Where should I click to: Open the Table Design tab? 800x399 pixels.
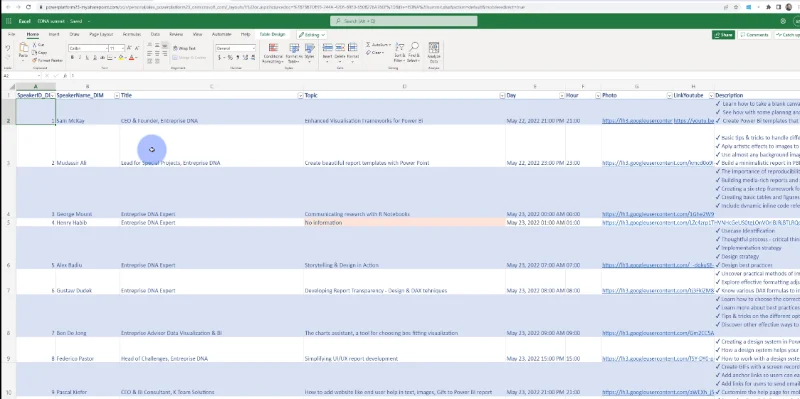(x=272, y=35)
